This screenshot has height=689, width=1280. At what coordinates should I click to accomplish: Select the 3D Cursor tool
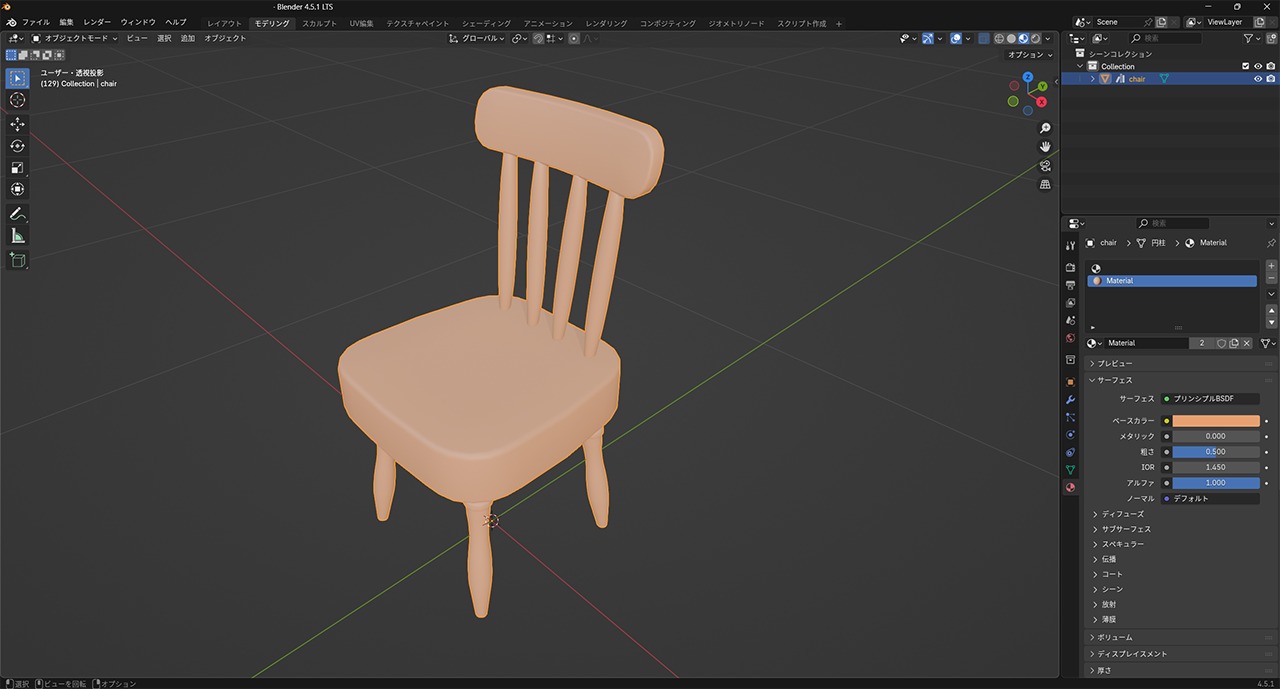(17, 100)
